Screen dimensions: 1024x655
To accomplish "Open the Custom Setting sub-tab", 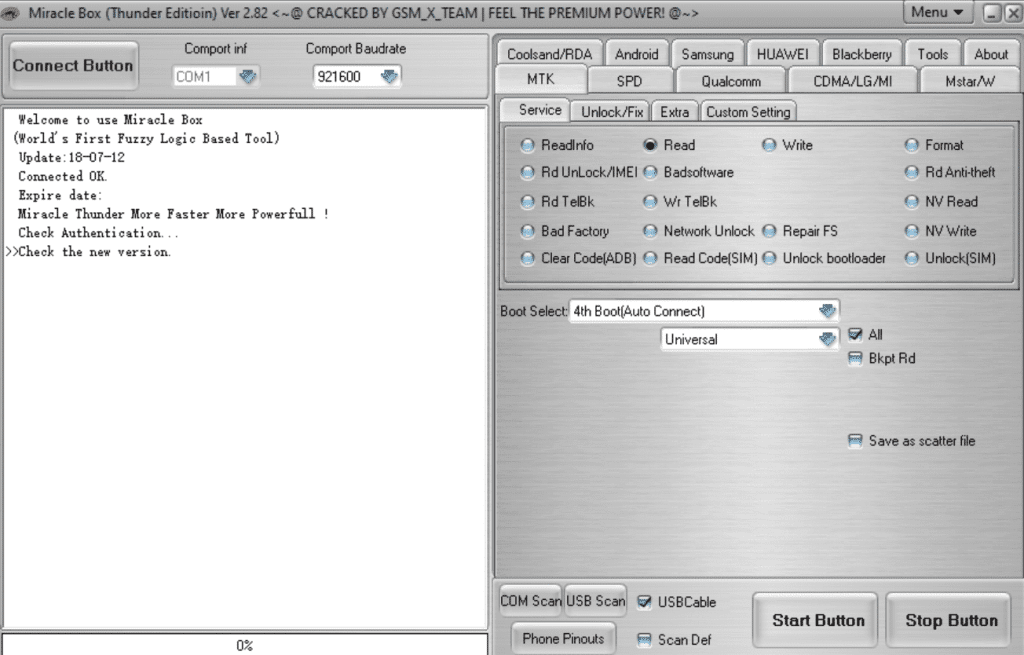I will [748, 112].
